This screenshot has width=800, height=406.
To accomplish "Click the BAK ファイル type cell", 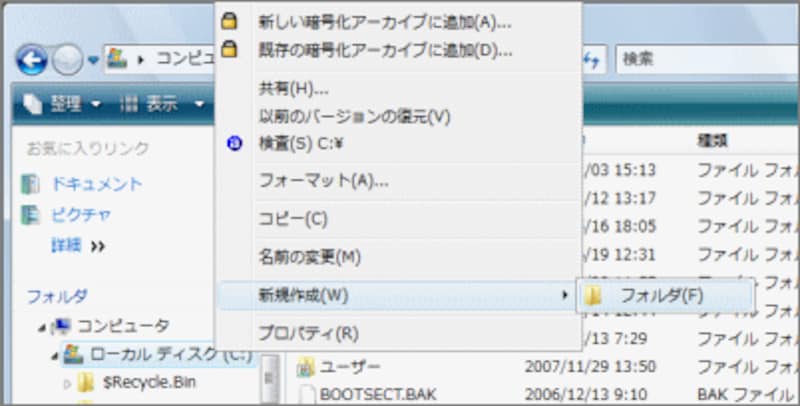I will 745,394.
